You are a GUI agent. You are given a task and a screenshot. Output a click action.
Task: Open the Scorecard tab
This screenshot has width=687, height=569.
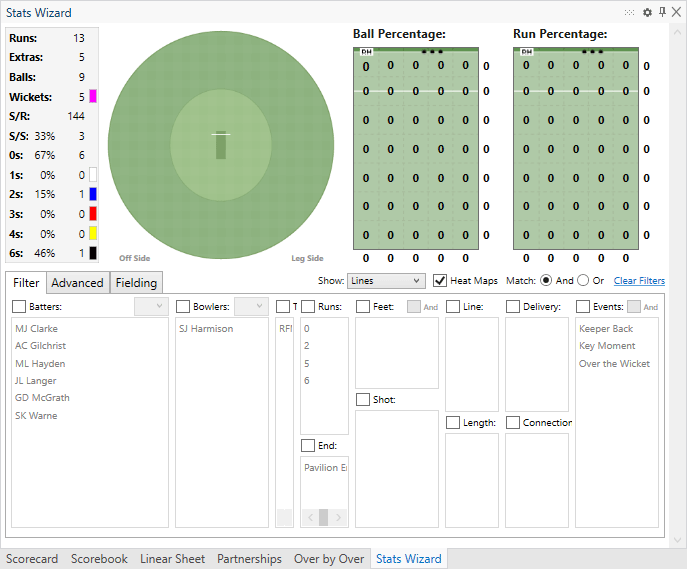pyautogui.click(x=32, y=559)
